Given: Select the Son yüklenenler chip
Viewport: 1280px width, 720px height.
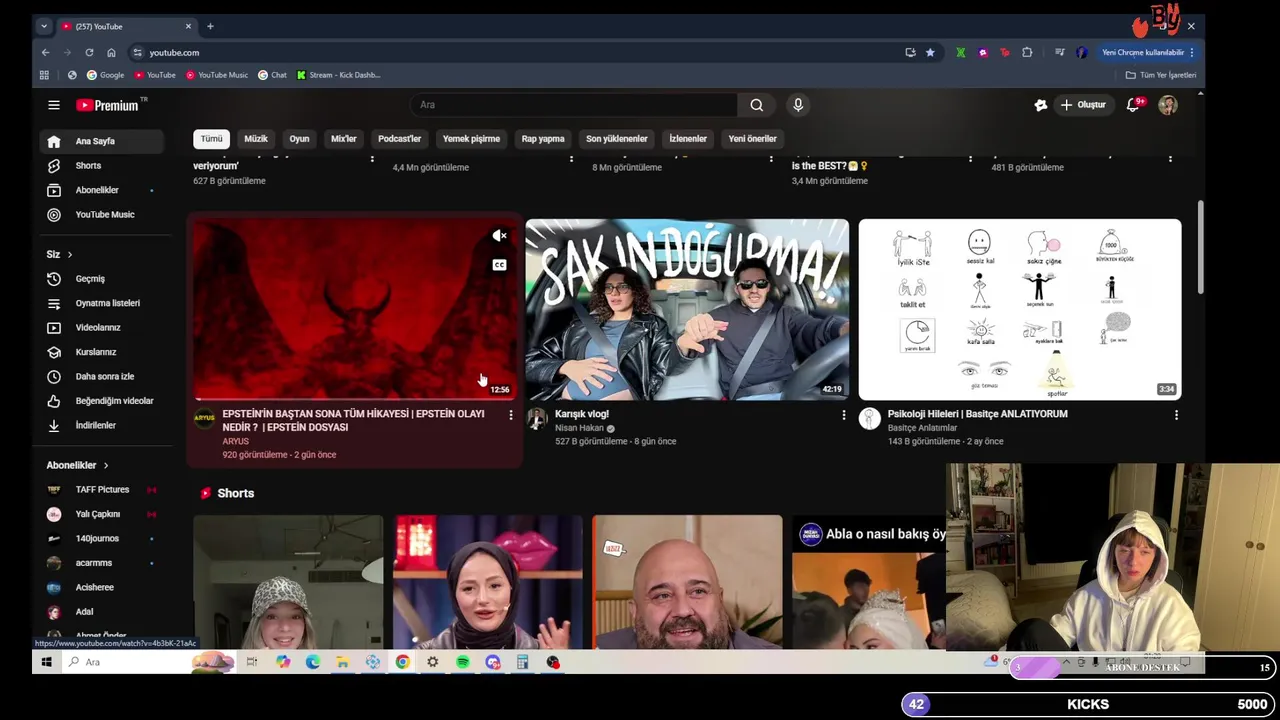Looking at the screenshot, I should 617,139.
